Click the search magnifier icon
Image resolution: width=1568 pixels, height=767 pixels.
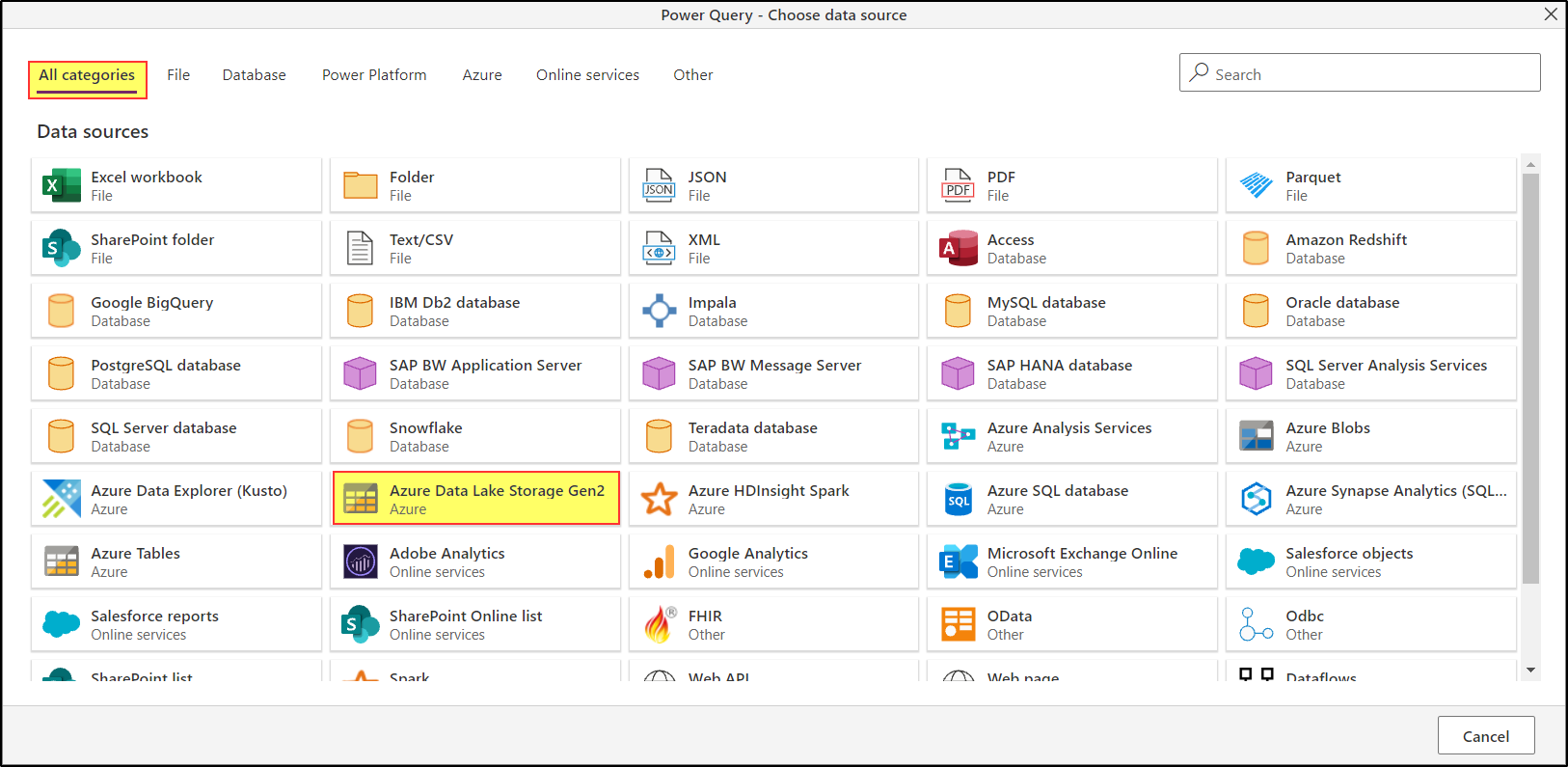pos(1199,72)
